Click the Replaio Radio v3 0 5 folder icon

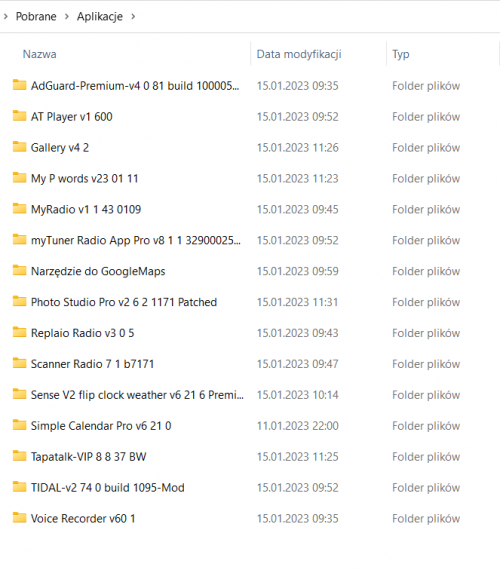click(19, 332)
